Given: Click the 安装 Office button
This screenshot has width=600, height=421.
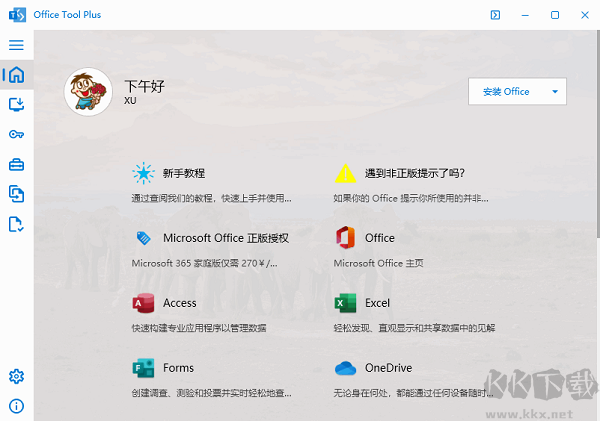Looking at the screenshot, I should click(x=506, y=91).
